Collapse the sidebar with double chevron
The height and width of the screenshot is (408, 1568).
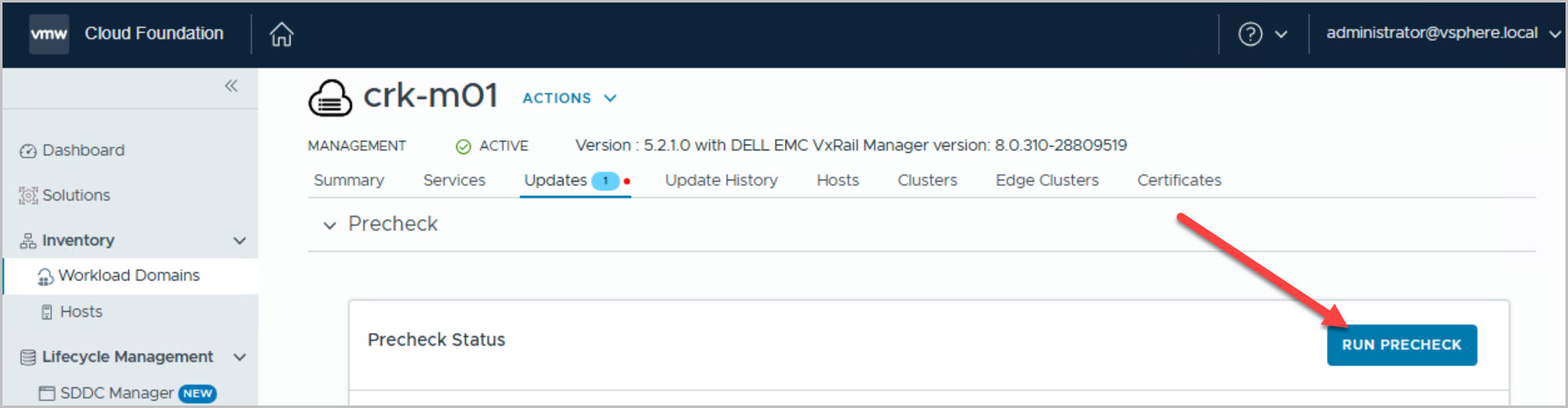click(x=231, y=86)
